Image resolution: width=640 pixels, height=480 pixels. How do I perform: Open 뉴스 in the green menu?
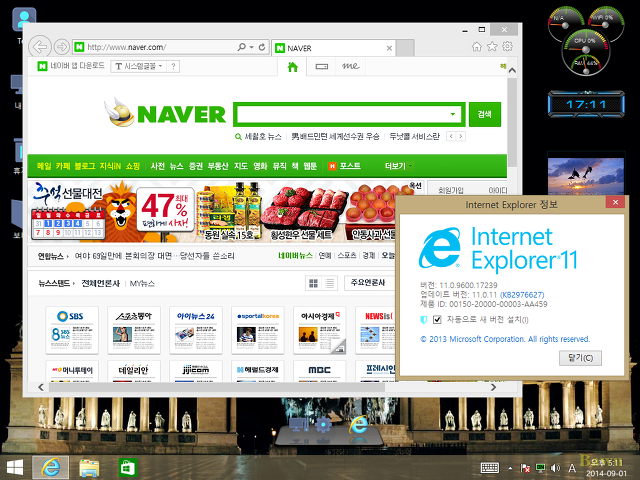point(176,166)
